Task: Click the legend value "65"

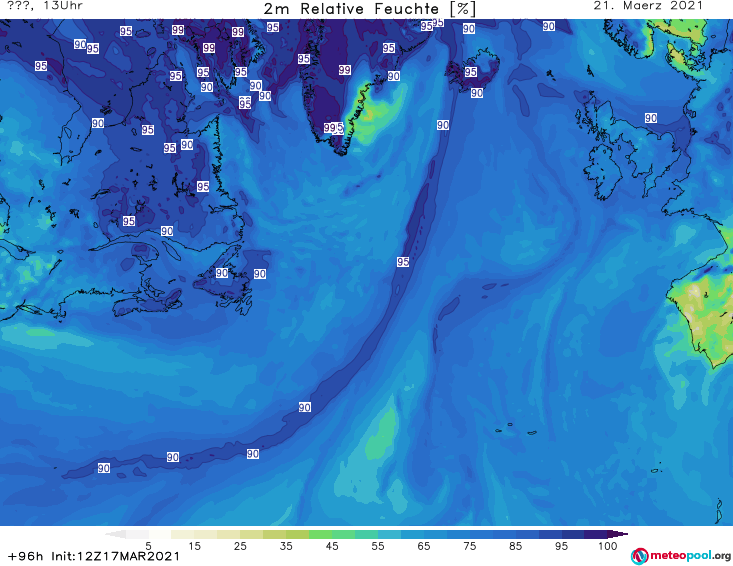Action: pos(423,546)
